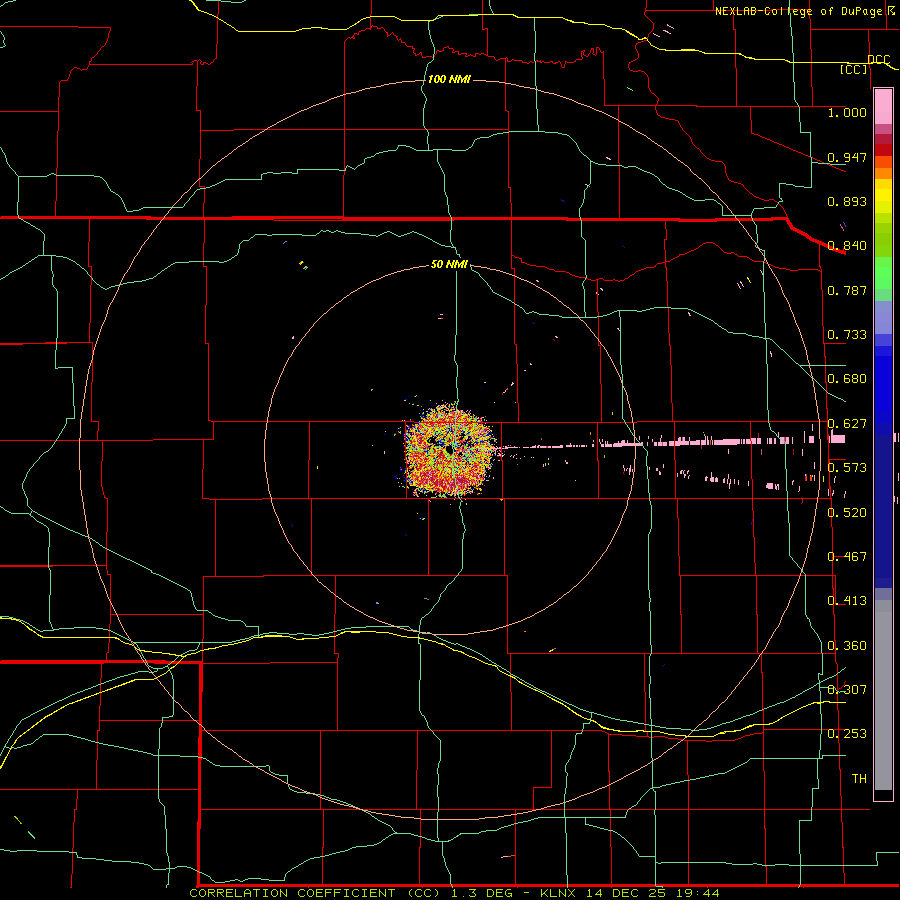This screenshot has width=900, height=900.
Task: Click the radar echo cluster at center
Action: coord(449,451)
